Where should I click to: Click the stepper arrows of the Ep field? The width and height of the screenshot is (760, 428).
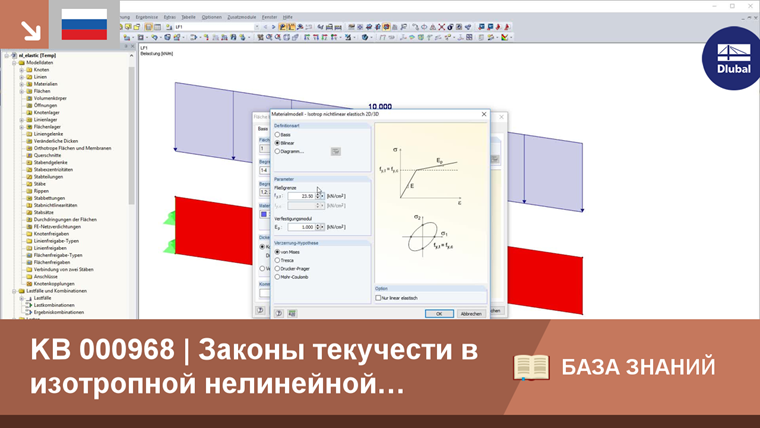[318, 227]
